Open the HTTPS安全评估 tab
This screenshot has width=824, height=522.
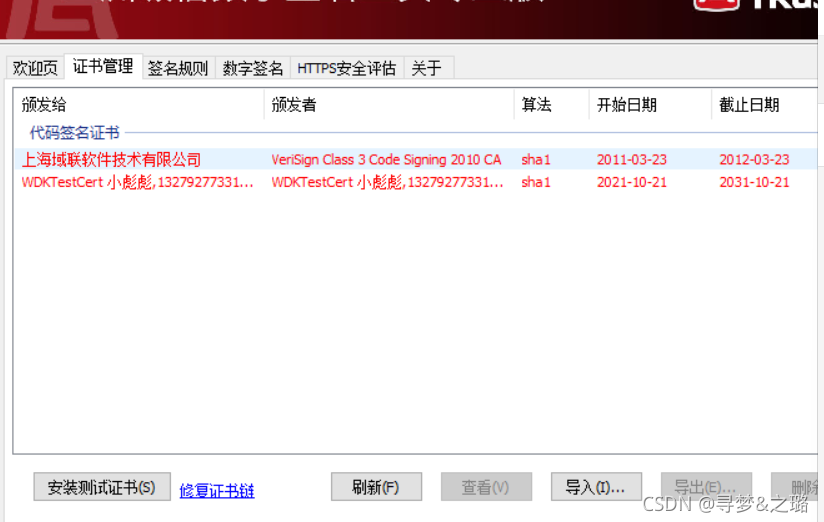[346, 68]
